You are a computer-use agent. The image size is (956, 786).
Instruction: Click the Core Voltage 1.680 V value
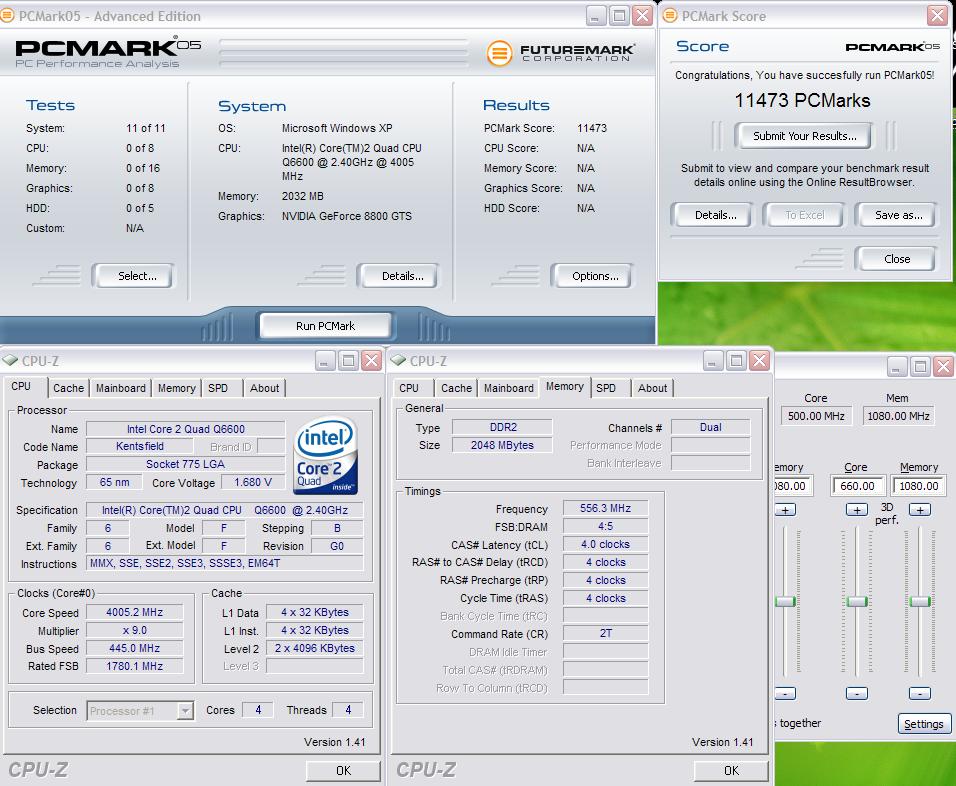tap(252, 482)
